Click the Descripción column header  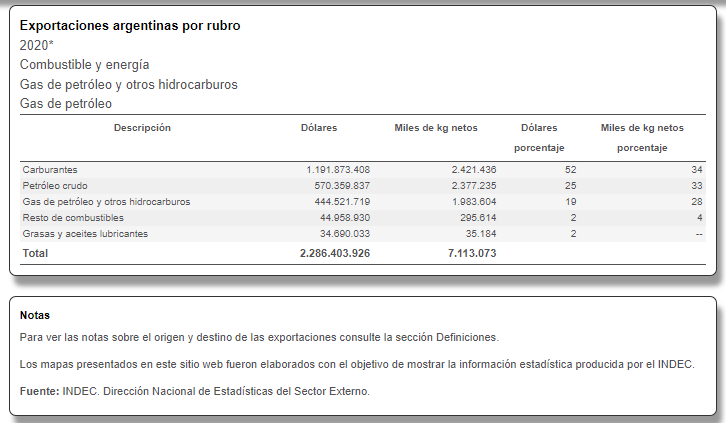[142, 128]
